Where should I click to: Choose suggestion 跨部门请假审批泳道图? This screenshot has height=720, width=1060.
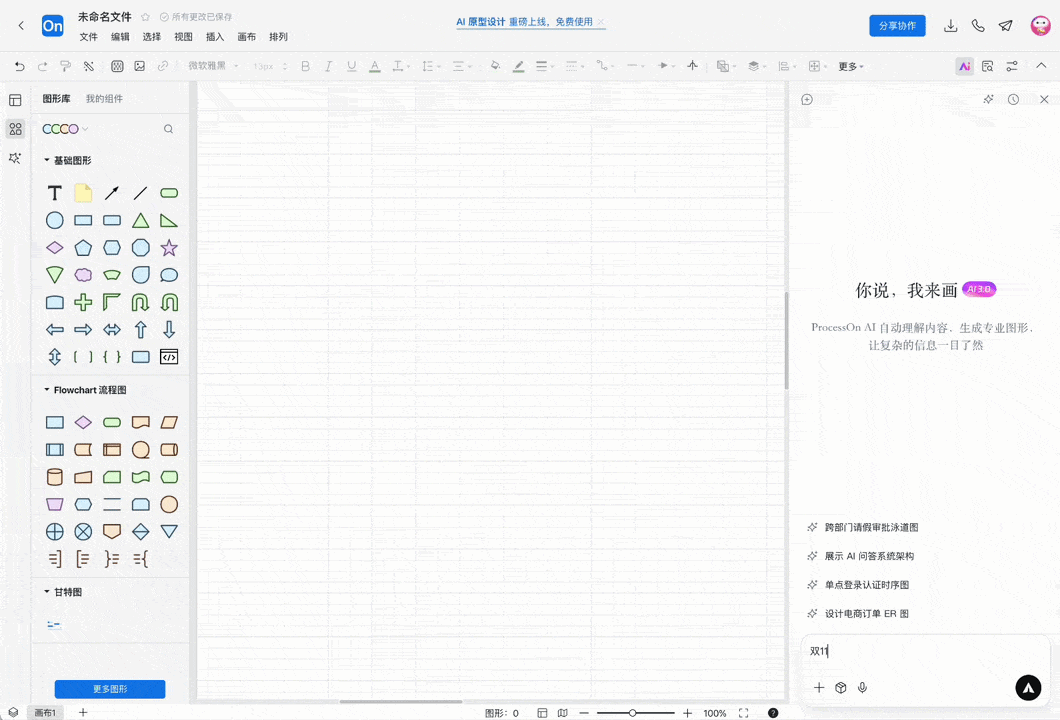[871, 527]
